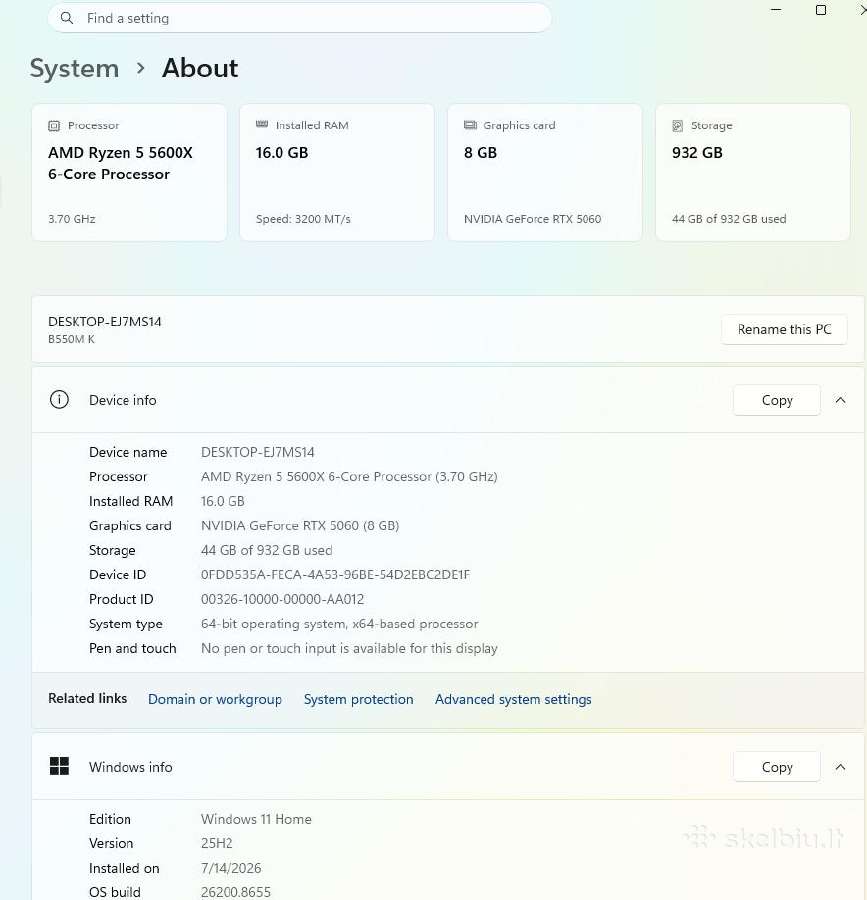Open Domain or workgroup link

215,699
